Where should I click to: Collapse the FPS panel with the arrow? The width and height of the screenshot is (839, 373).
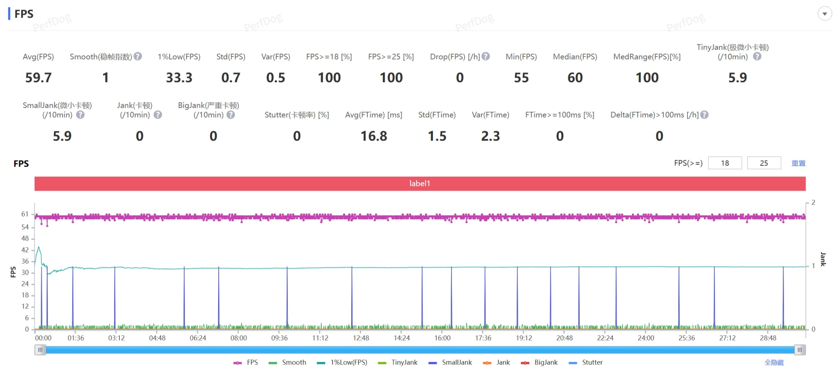point(824,14)
